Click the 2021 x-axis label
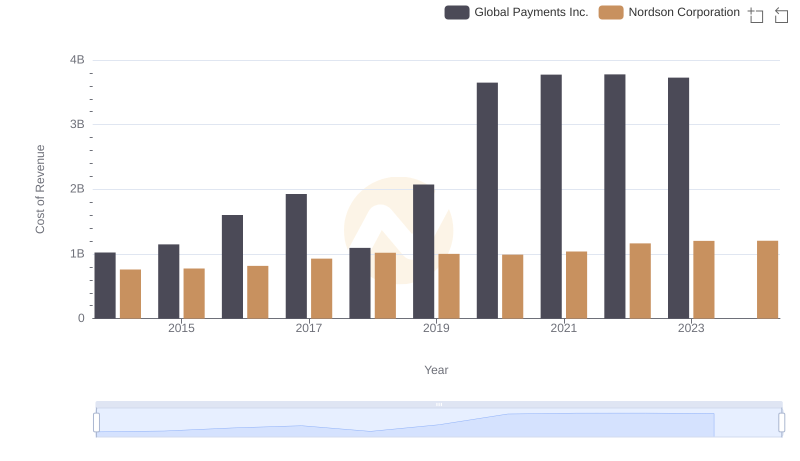This screenshot has height=461, width=800. [564, 328]
